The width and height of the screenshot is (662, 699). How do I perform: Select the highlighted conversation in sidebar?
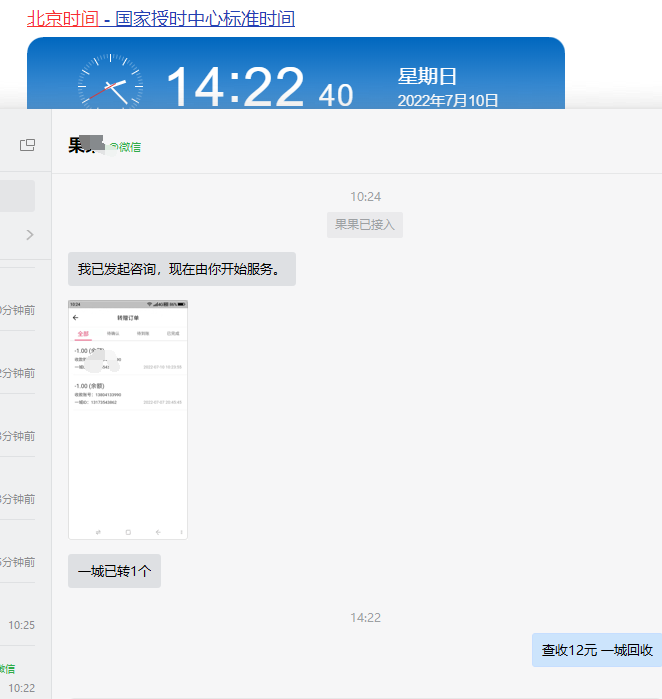[x=17, y=196]
